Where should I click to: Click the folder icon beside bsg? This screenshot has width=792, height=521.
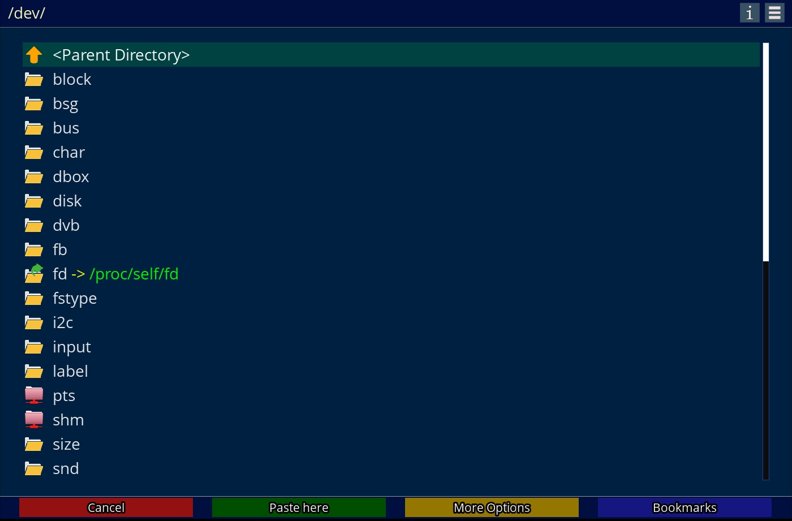click(34, 104)
